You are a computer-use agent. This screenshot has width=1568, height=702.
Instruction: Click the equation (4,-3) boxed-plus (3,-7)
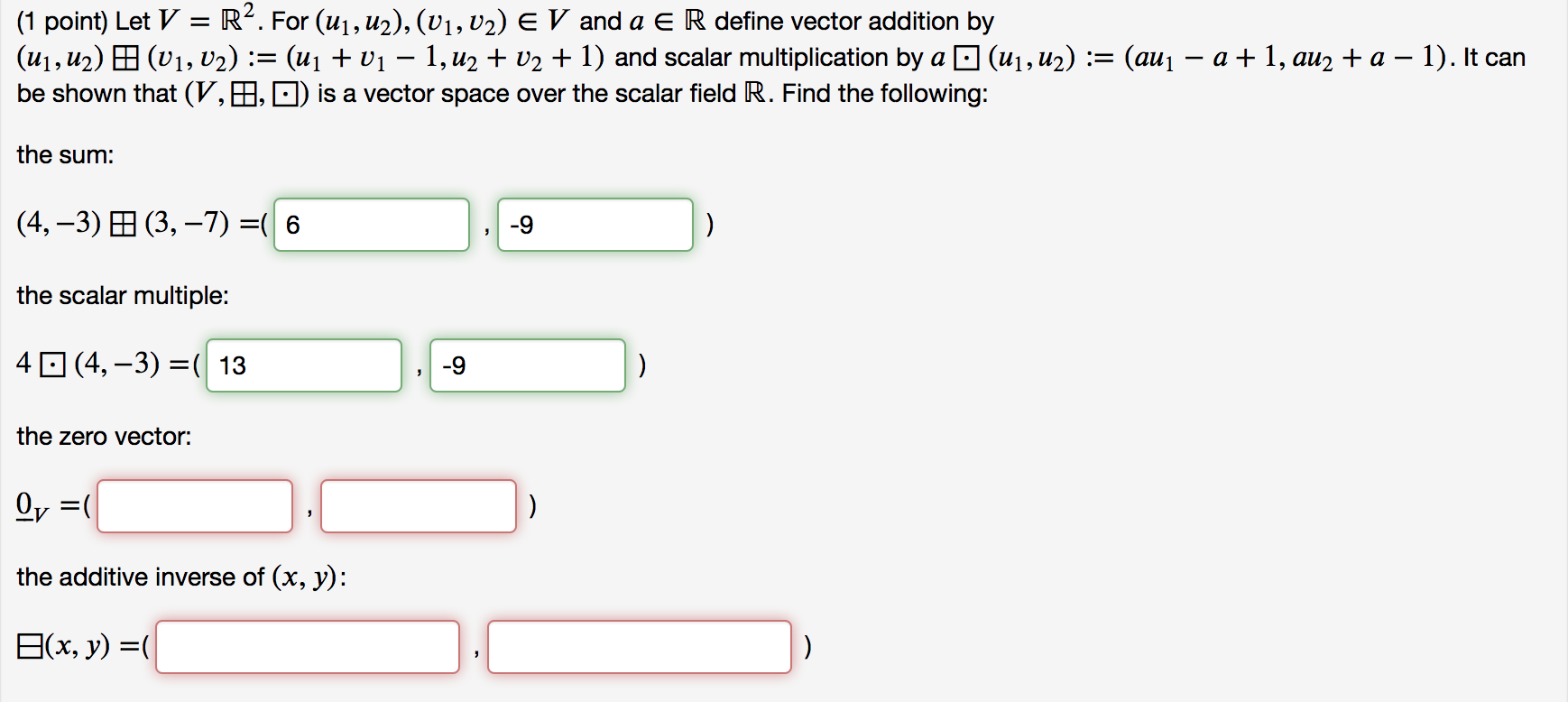pyautogui.click(x=122, y=224)
